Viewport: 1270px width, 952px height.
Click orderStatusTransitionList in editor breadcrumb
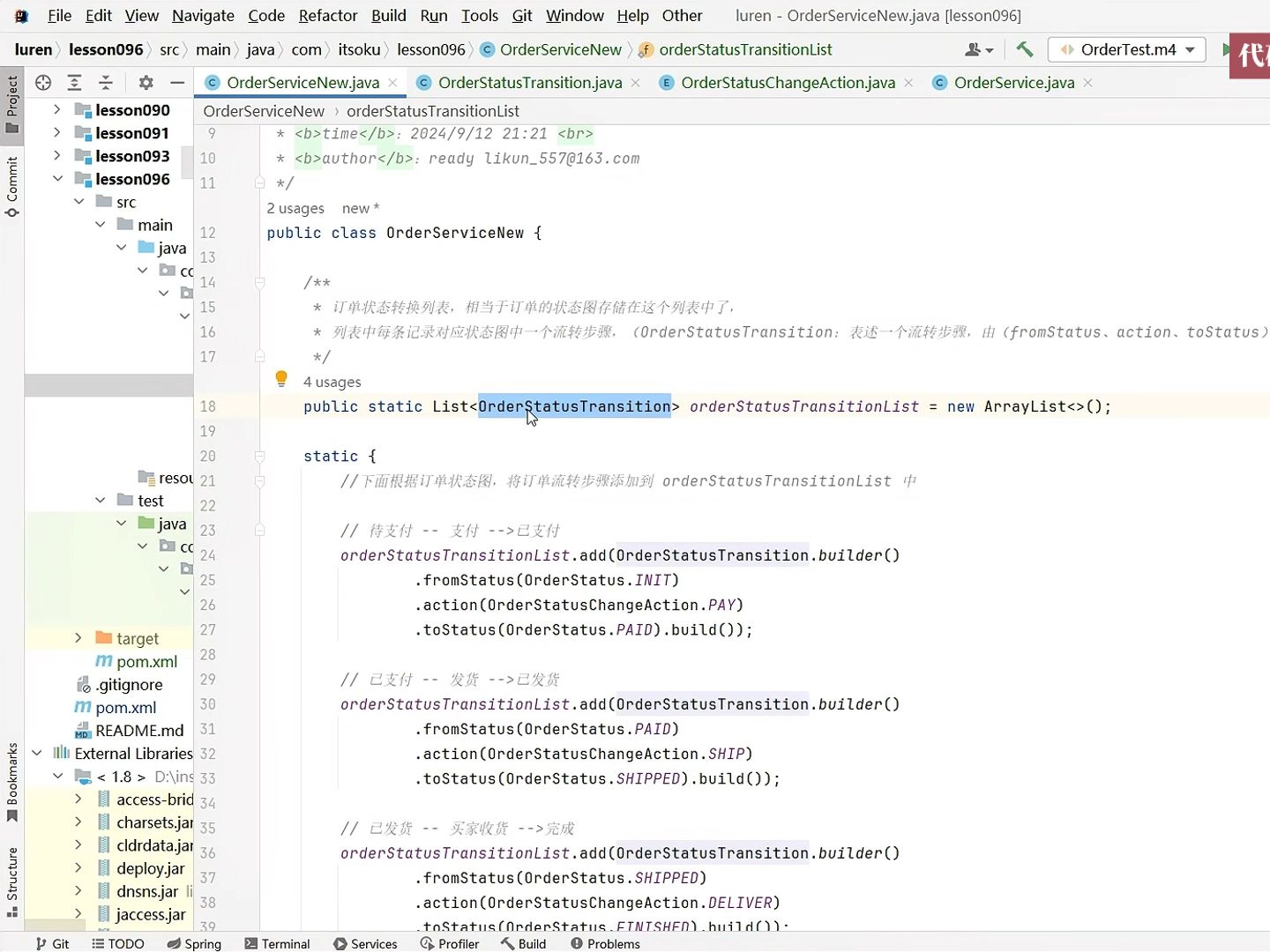(432, 111)
